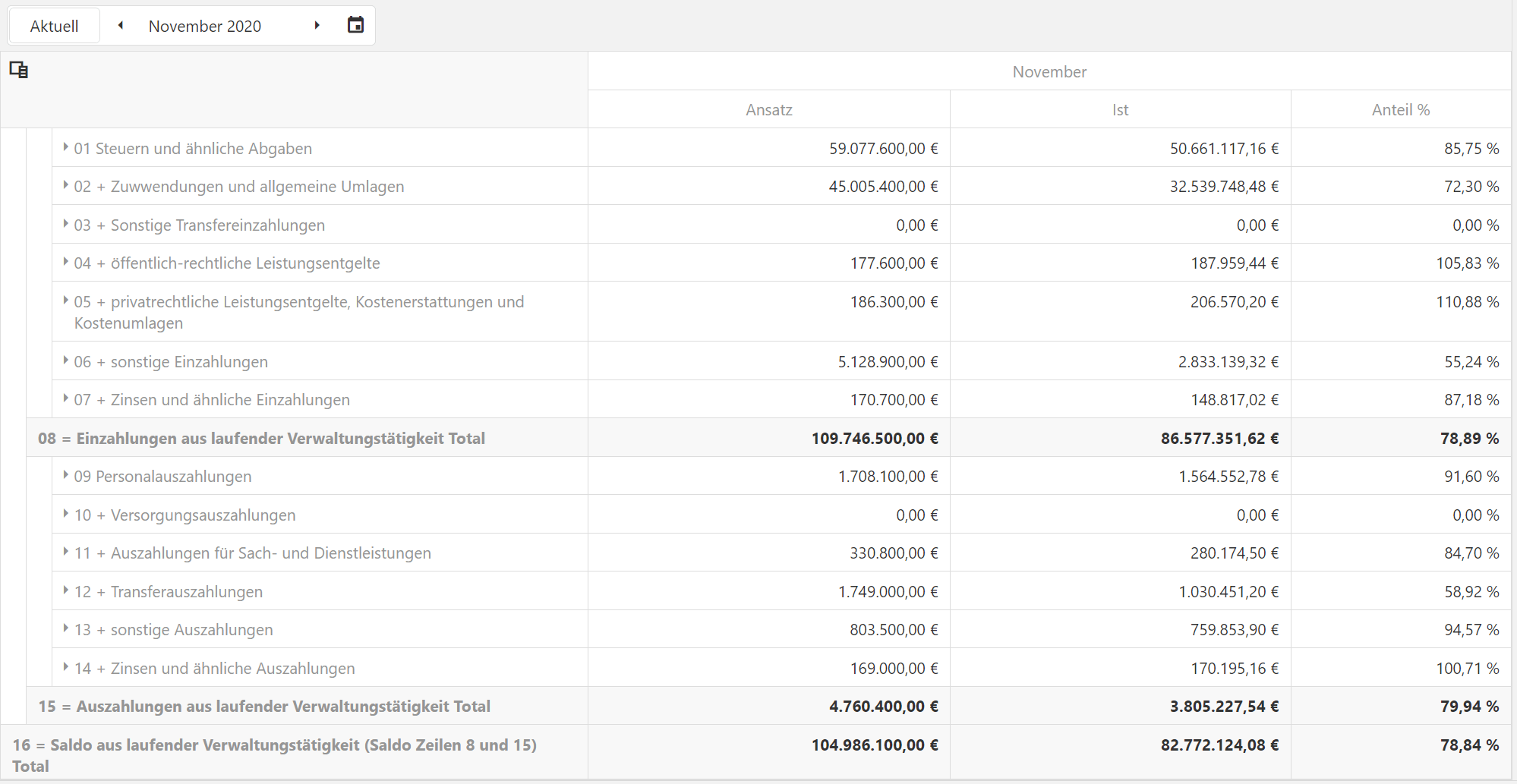The image size is (1517, 784).
Task: Expand row 05 privatrechtliche Leistungsentgelte
Action: tap(65, 300)
